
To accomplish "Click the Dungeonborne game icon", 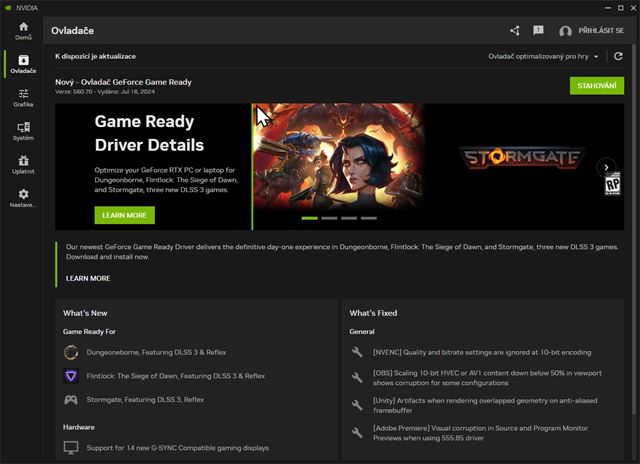I will click(71, 352).
